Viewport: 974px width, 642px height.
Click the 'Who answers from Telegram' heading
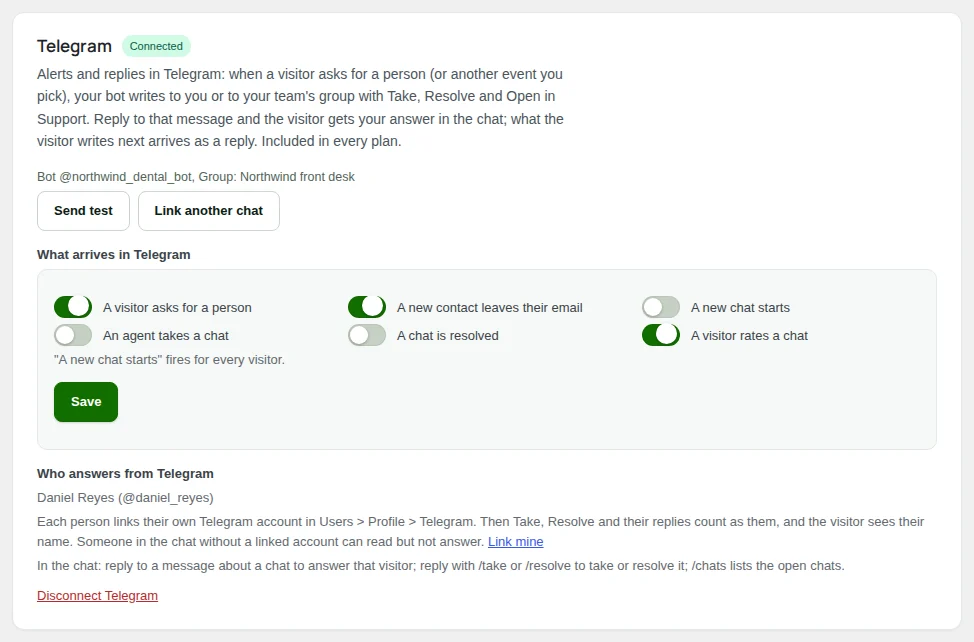tap(125, 474)
